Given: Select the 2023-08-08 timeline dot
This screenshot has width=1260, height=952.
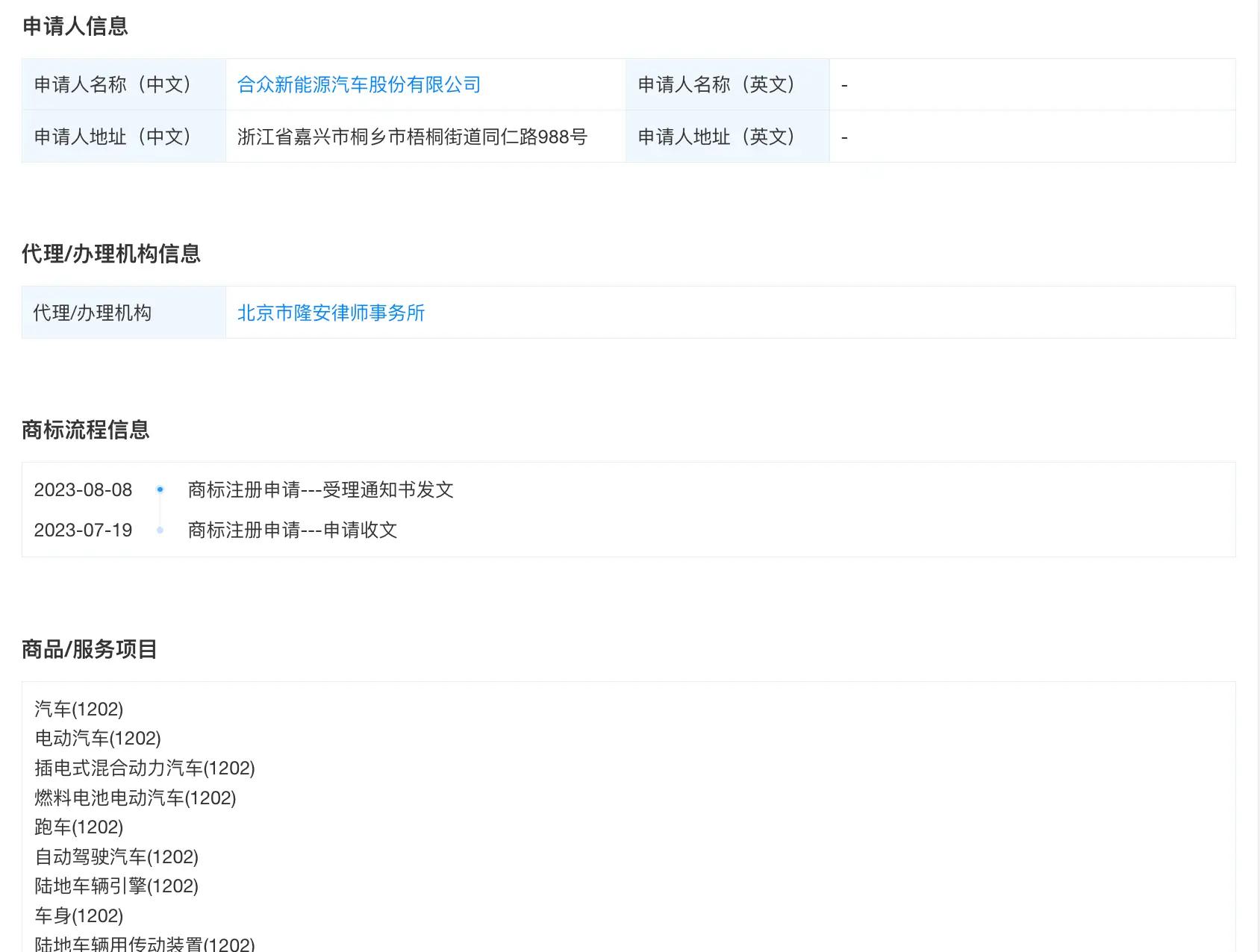Looking at the screenshot, I should 160,489.
